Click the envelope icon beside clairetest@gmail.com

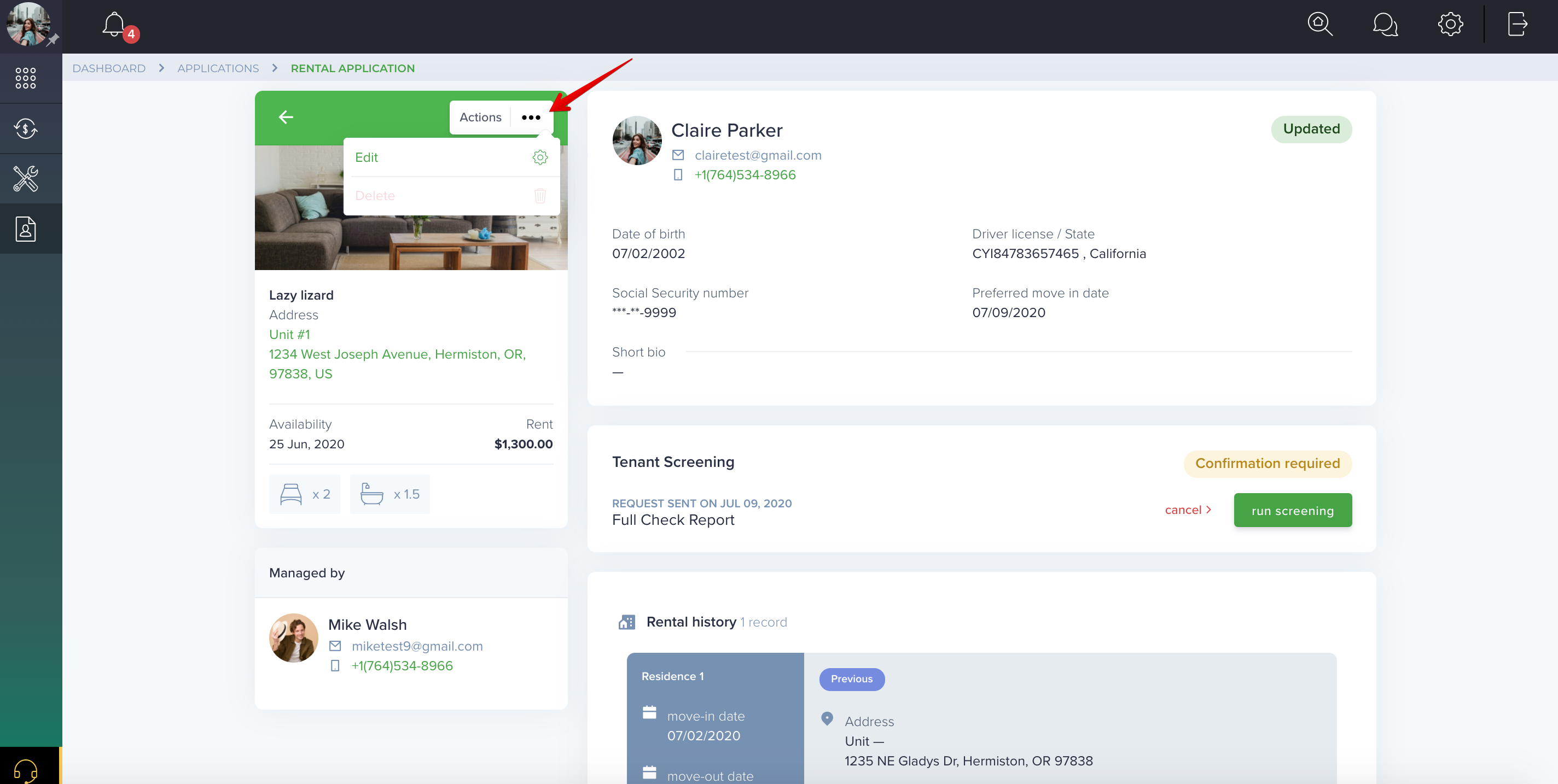(x=678, y=155)
